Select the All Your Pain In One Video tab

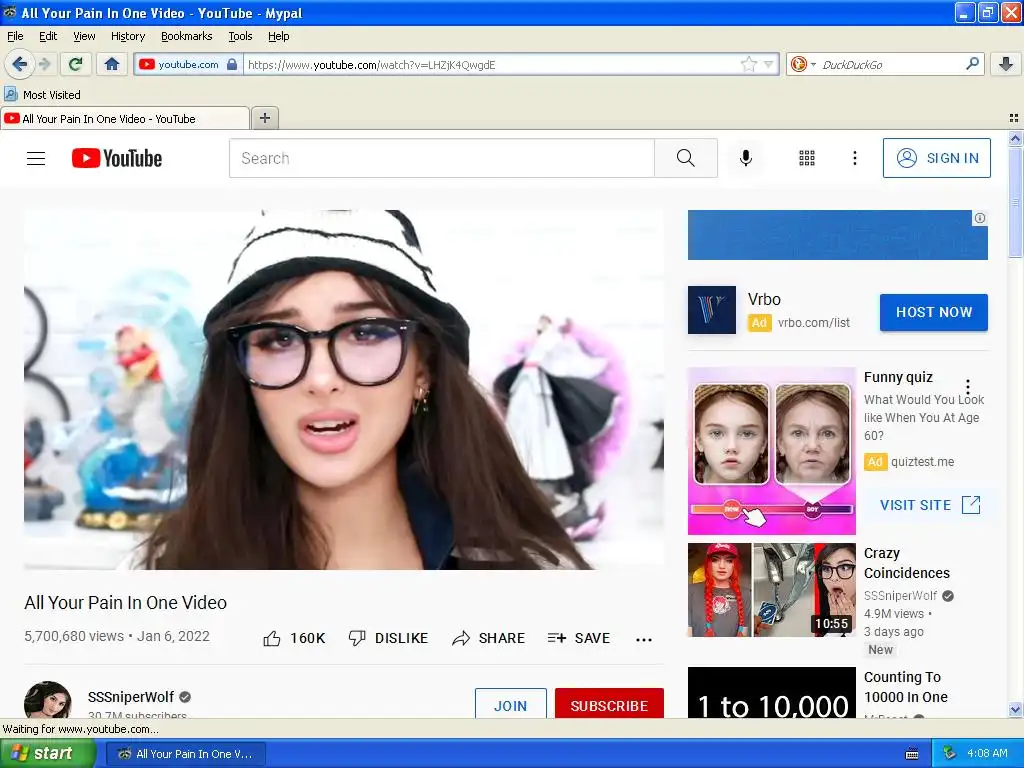pos(125,118)
